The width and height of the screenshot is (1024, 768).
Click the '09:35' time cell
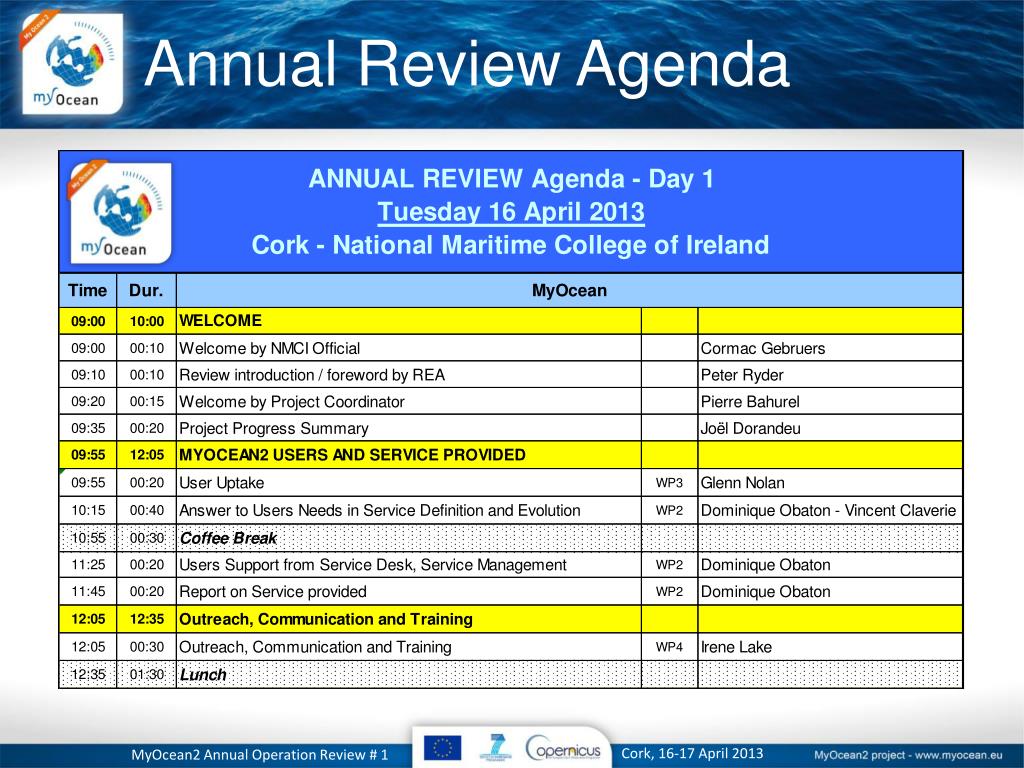click(x=88, y=428)
